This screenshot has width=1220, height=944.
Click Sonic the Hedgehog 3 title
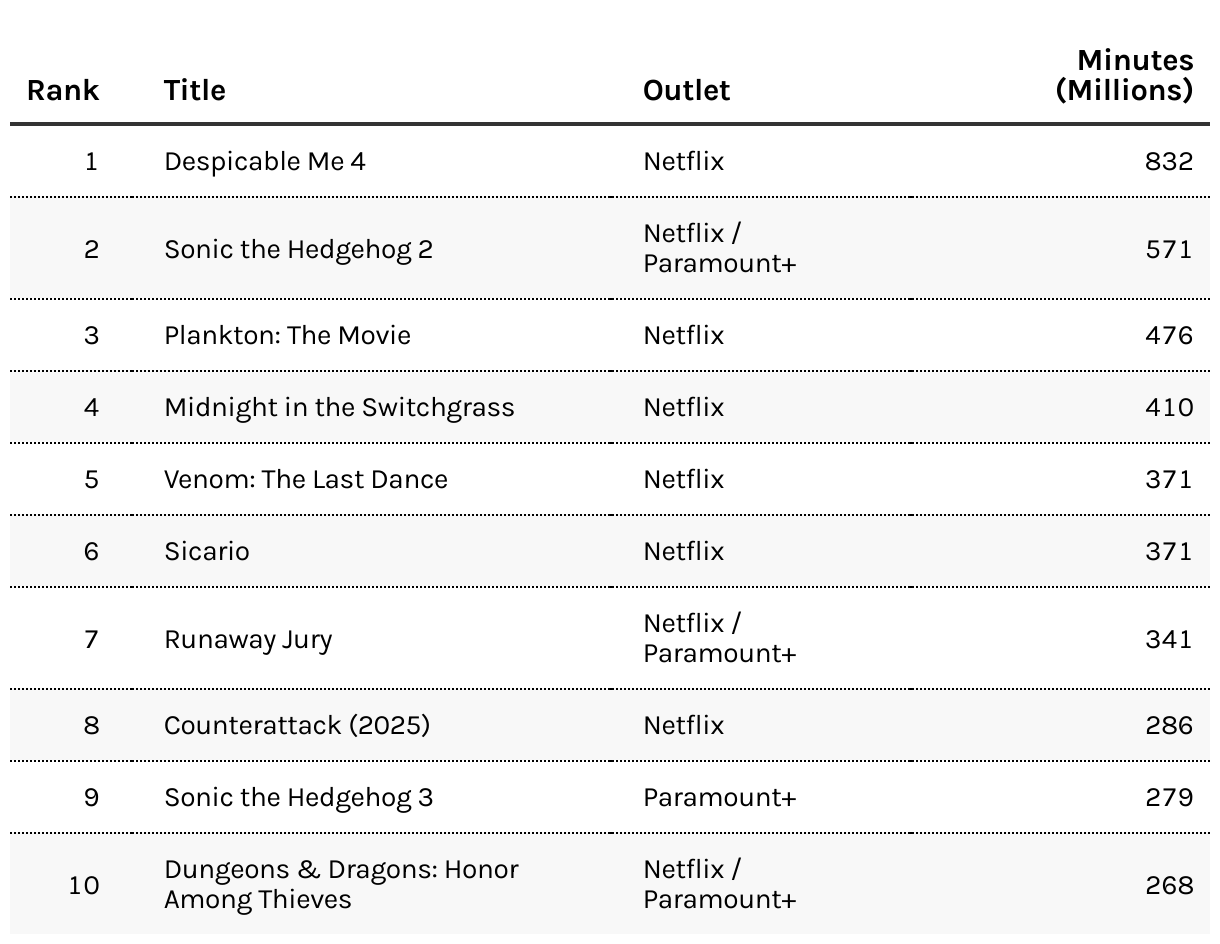pos(299,797)
